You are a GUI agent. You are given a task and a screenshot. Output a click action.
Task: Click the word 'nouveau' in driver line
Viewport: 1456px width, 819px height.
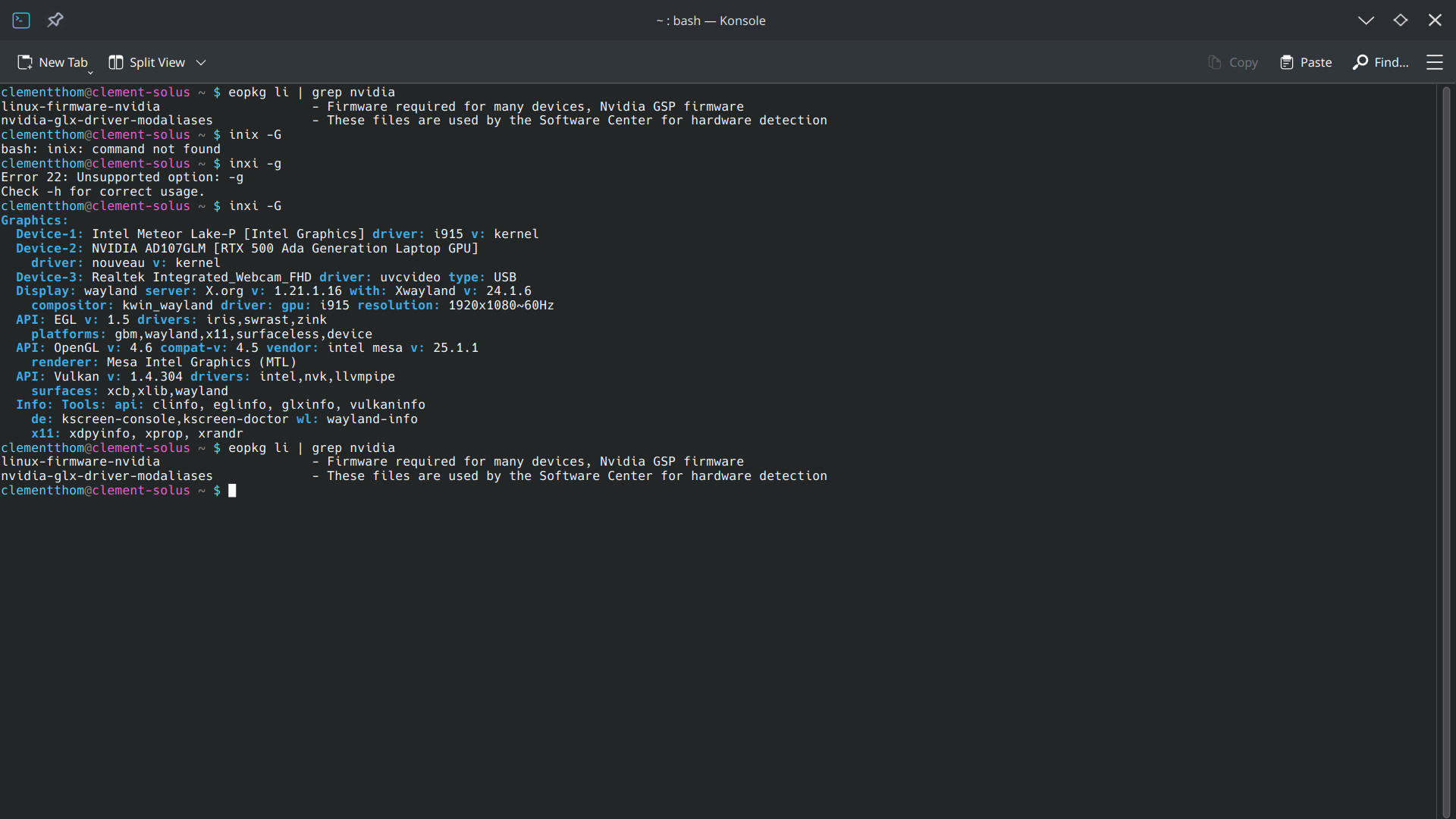click(x=118, y=263)
